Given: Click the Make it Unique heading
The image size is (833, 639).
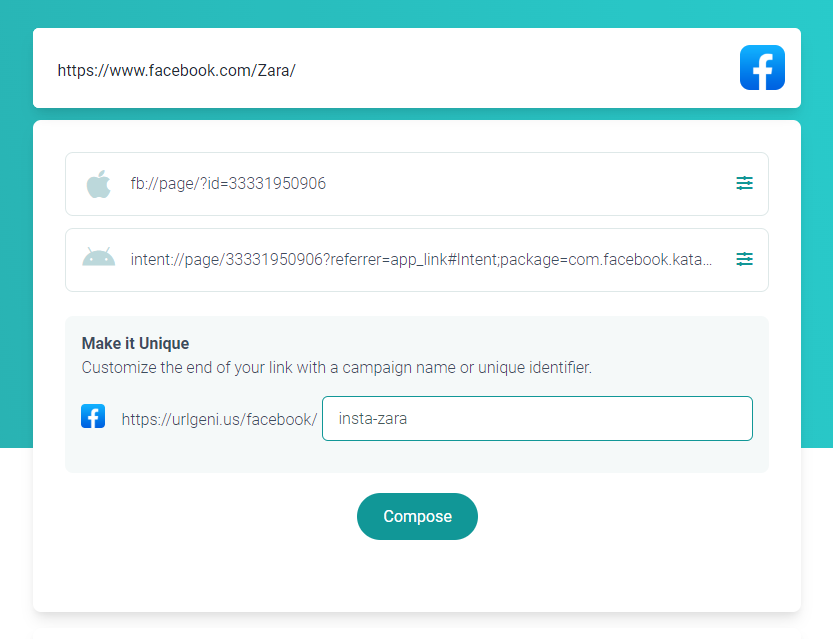Looking at the screenshot, I should (x=135, y=344).
